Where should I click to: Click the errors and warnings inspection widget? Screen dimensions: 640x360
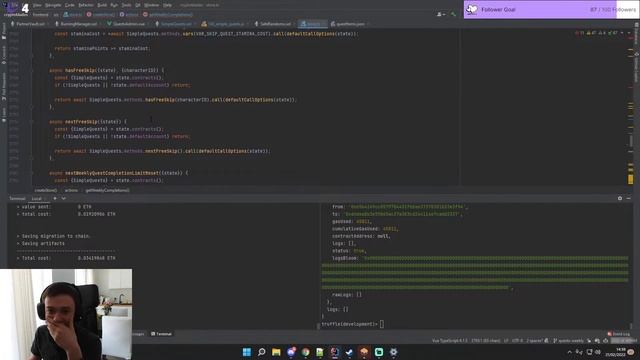(x=597, y=33)
